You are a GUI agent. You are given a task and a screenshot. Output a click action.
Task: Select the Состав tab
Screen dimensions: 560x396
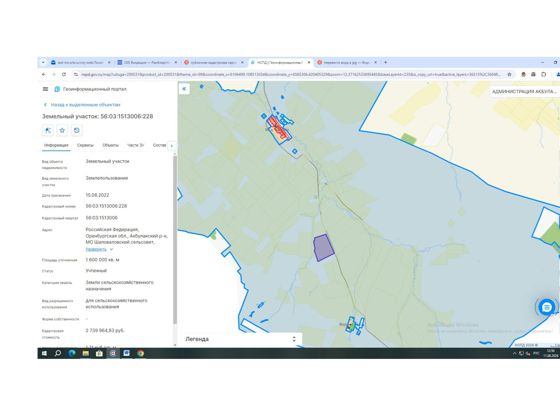coord(159,145)
